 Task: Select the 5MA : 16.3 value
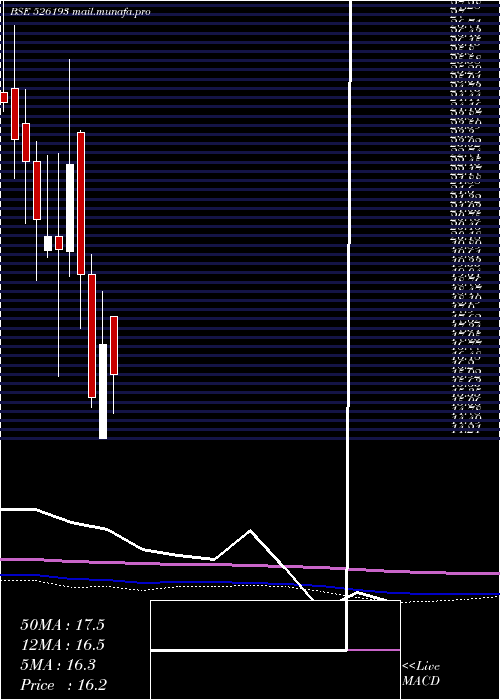(x=58, y=665)
